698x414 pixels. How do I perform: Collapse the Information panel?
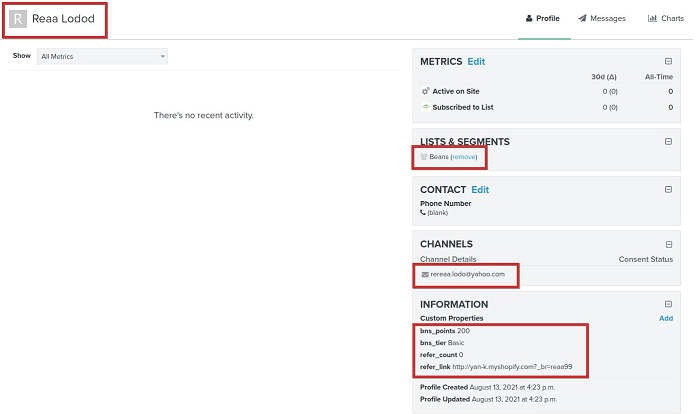click(x=668, y=304)
